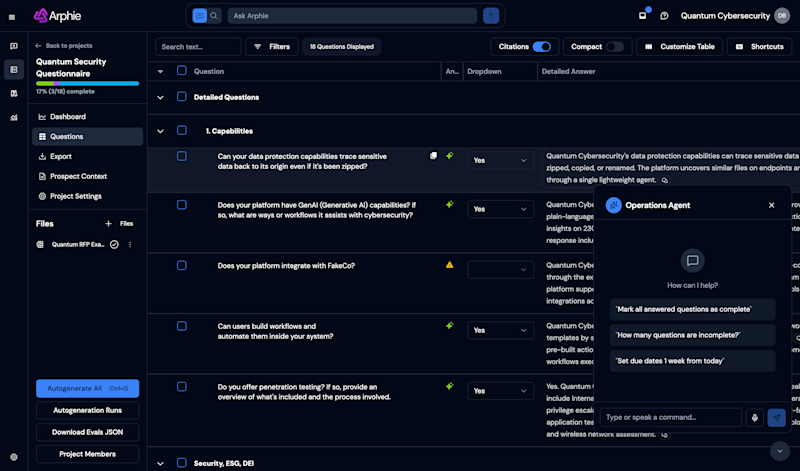The height and width of the screenshot is (471, 800).
Task: Click Quantum RFP file checkmark status icon
Action: click(x=114, y=244)
